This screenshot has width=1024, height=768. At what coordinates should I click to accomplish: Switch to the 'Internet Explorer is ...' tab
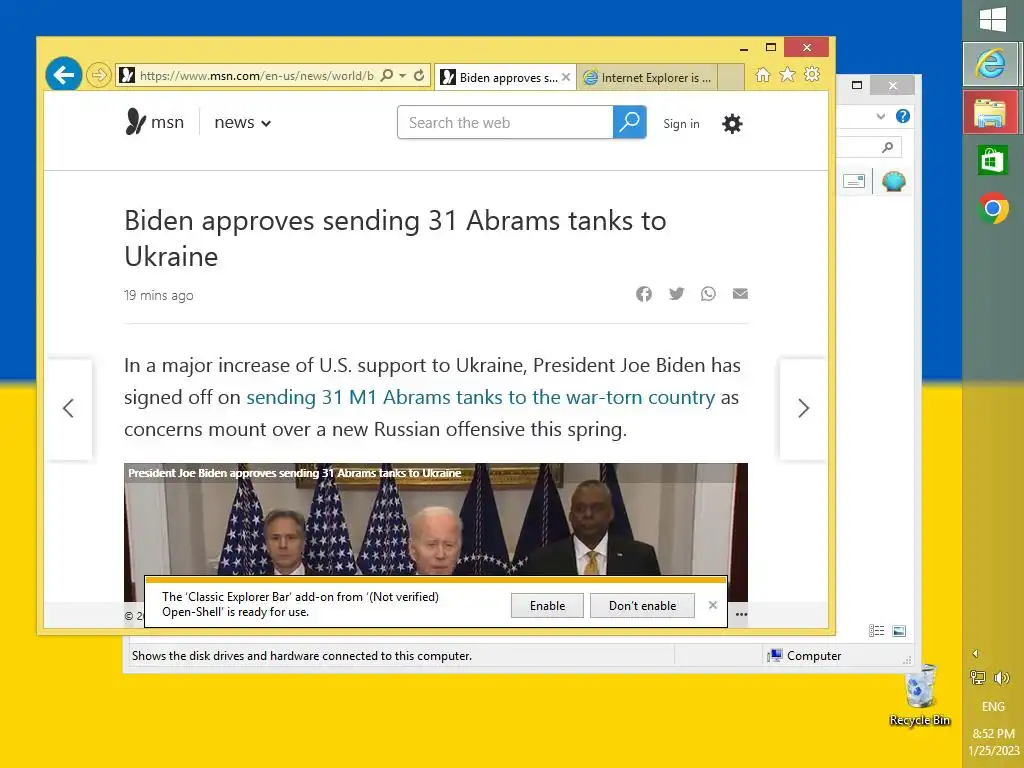(x=647, y=77)
